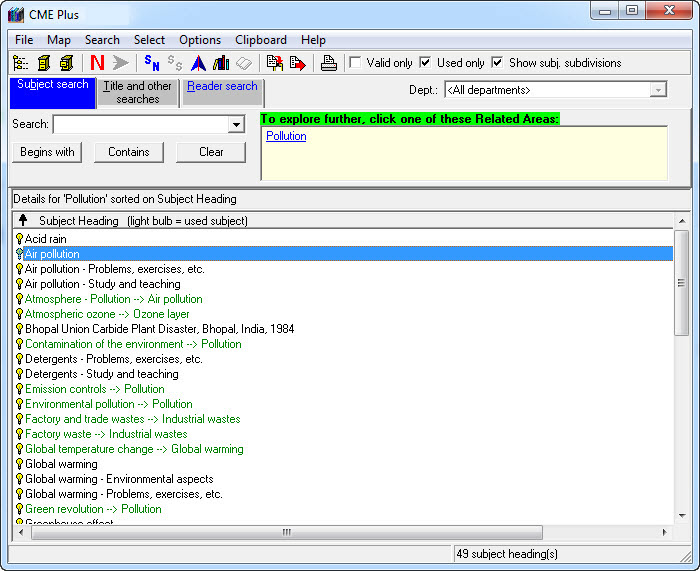Select Bhopal Union Carbide Plant Disaster heading
Image resolution: width=700 pixels, height=571 pixels.
pyautogui.click(x=159, y=329)
